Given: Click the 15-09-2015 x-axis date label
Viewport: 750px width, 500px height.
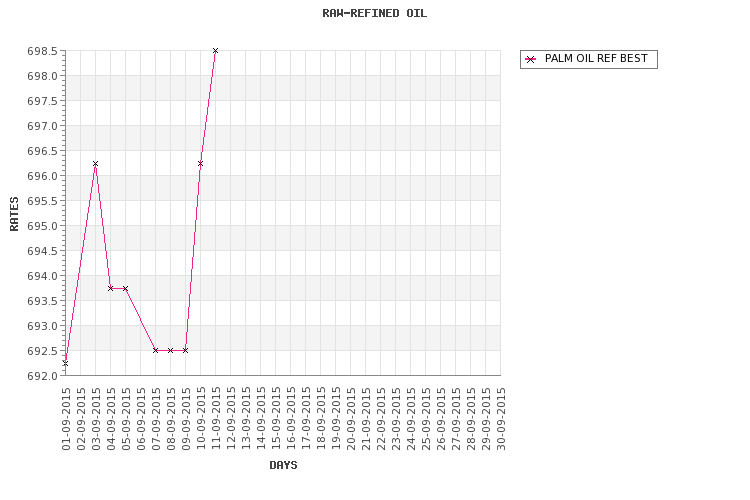Looking at the screenshot, I should tap(276, 419).
